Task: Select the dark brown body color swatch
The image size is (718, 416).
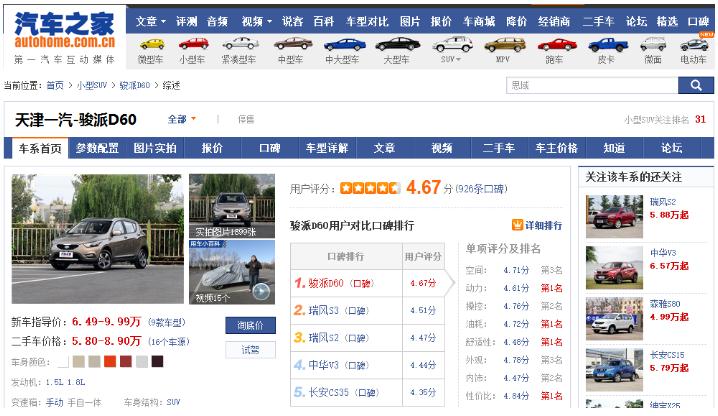Action: [157, 361]
